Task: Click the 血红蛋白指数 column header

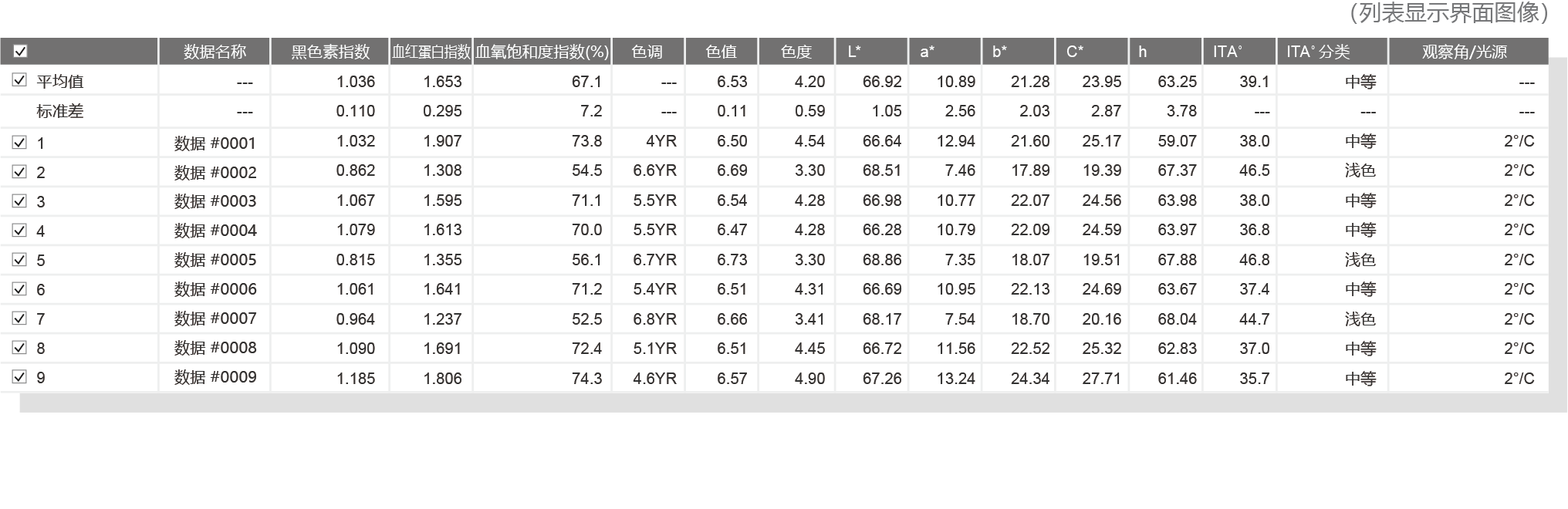Action: pos(431,52)
